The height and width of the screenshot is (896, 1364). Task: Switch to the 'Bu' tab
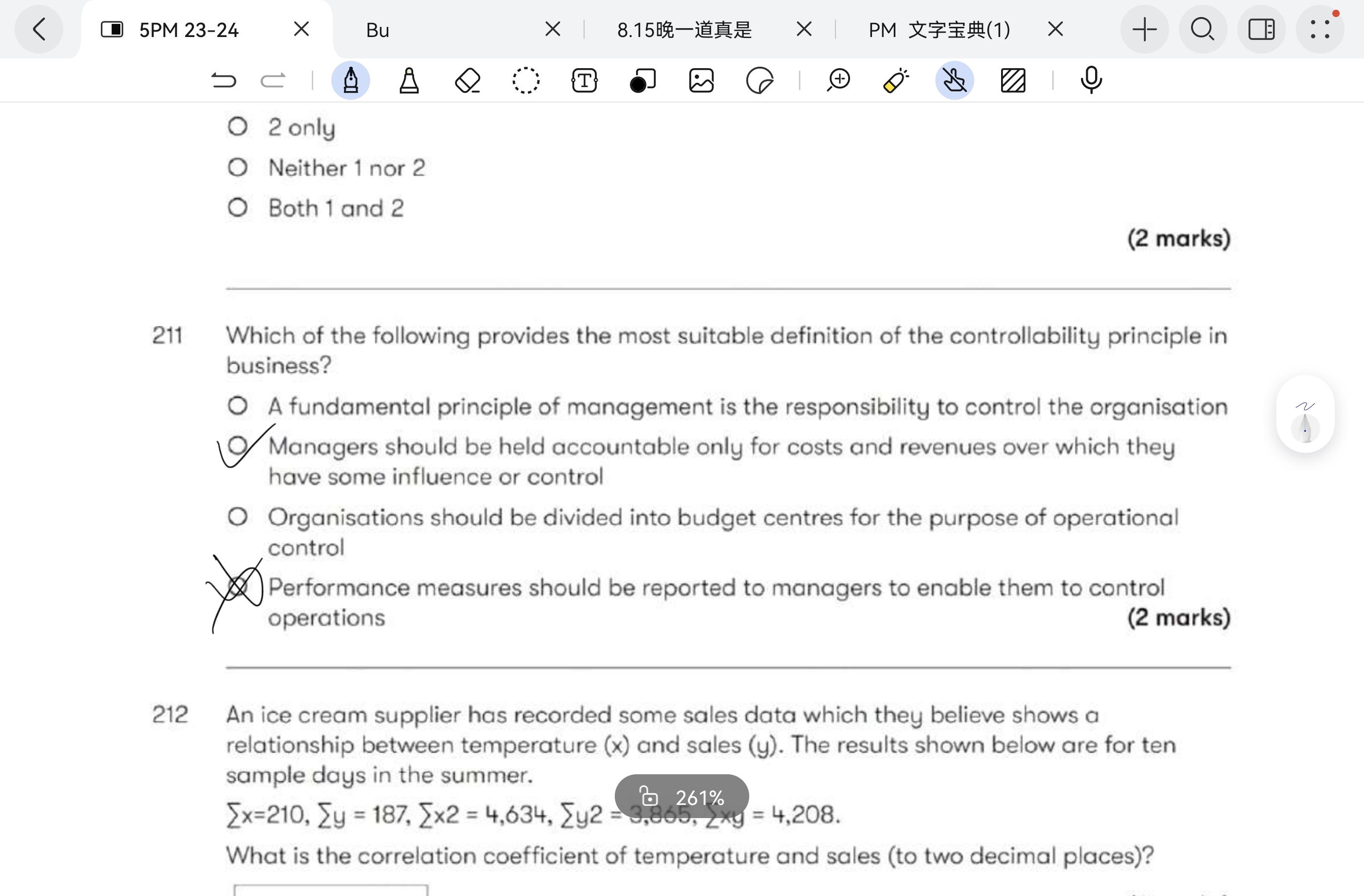pyautogui.click(x=378, y=30)
